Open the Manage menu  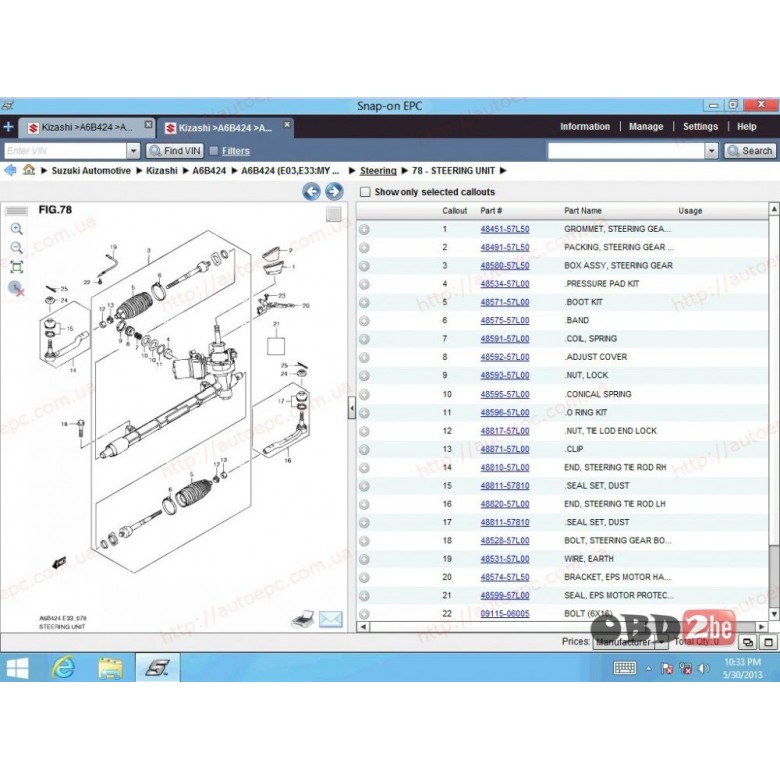pyautogui.click(x=646, y=126)
